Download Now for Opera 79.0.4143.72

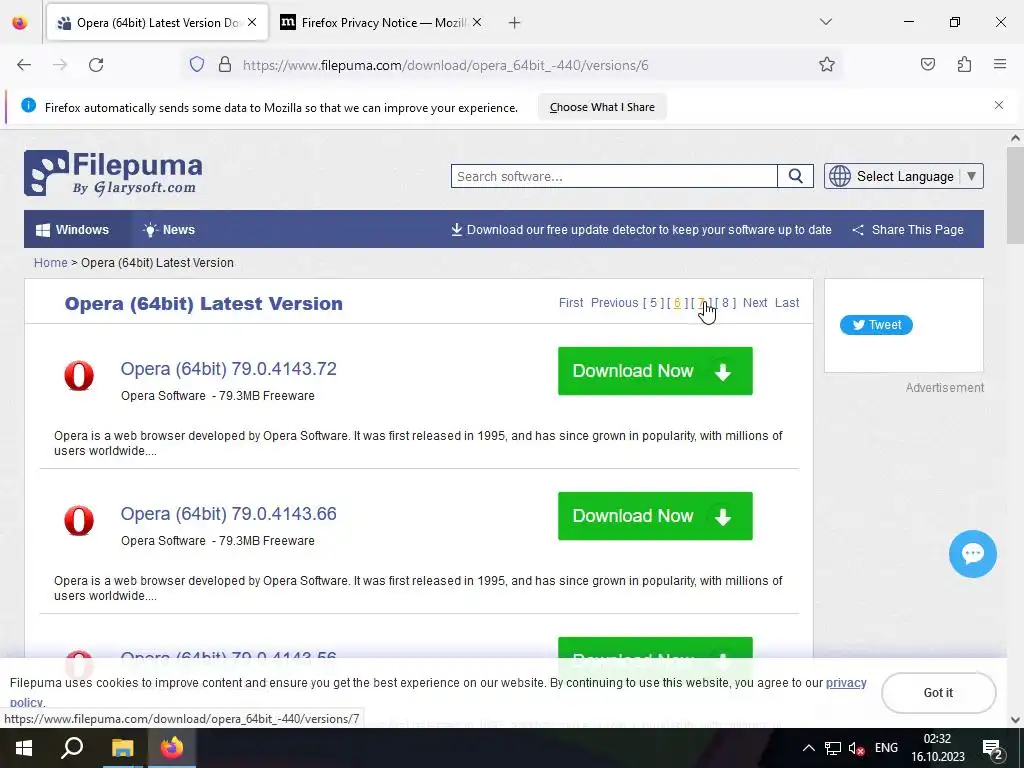(655, 371)
